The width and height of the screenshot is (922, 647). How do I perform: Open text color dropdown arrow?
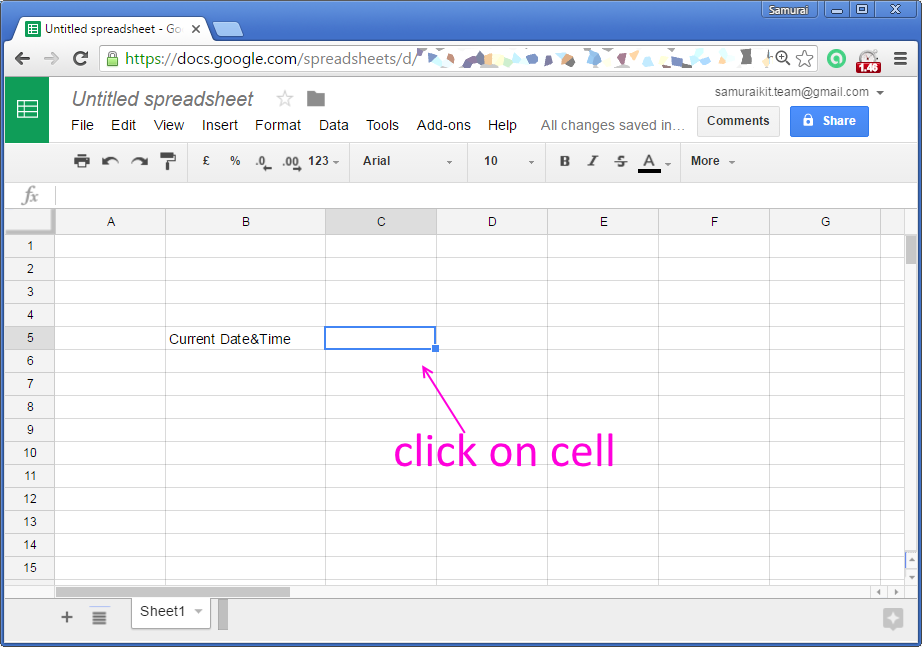point(668,164)
